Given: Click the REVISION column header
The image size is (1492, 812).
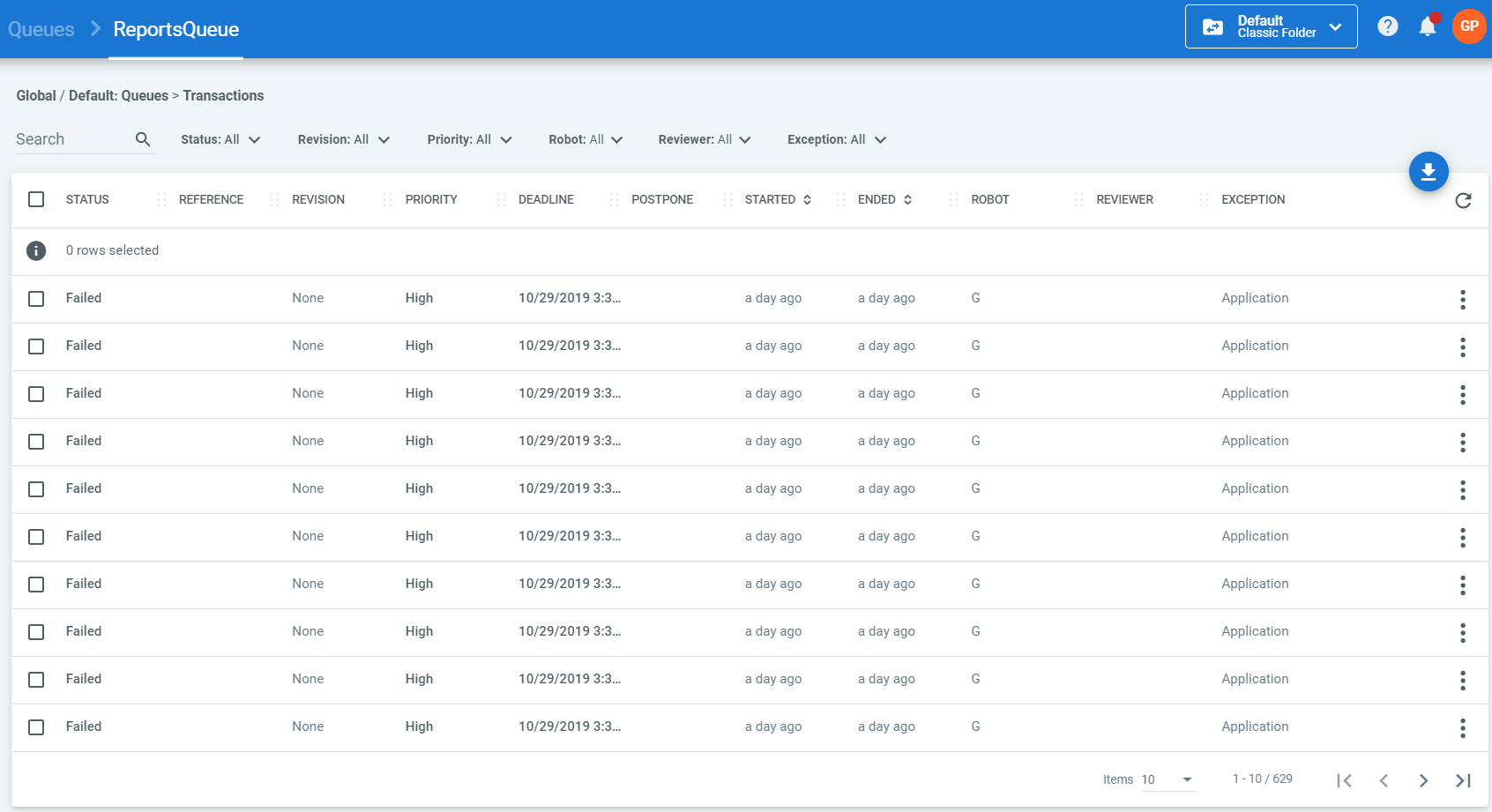Looking at the screenshot, I should (x=318, y=200).
